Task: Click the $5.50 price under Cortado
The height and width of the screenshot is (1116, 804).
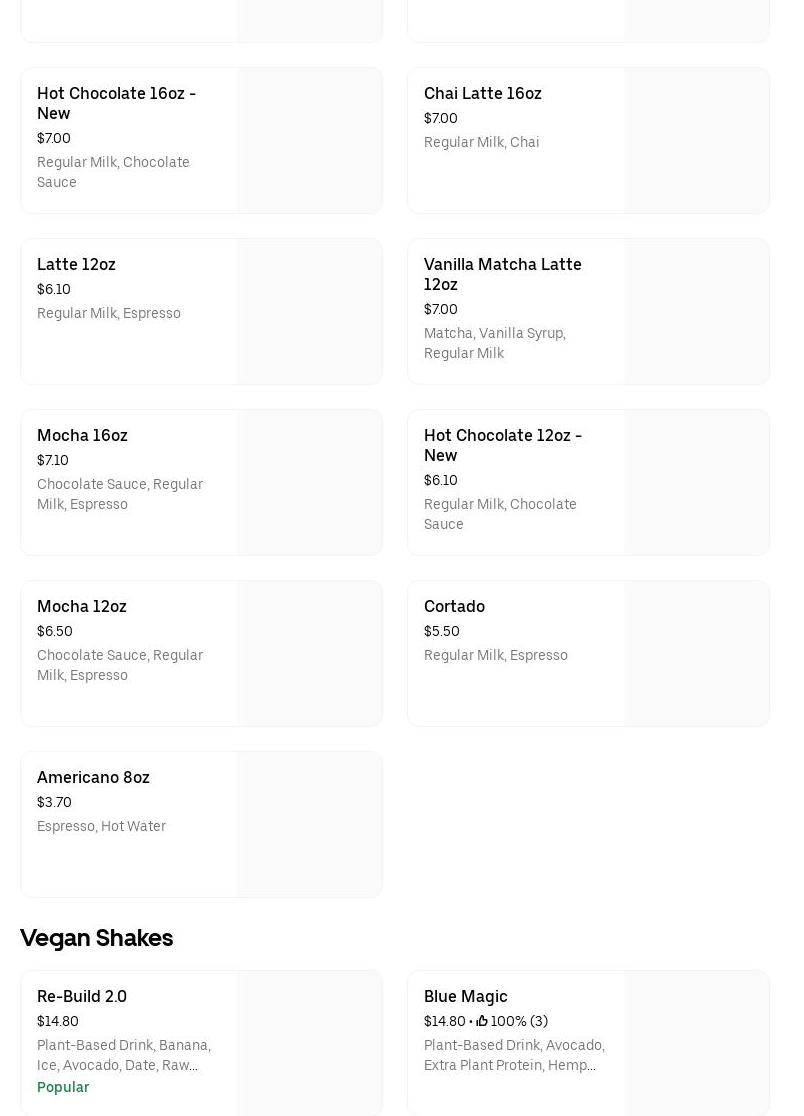Action: pos(442,632)
